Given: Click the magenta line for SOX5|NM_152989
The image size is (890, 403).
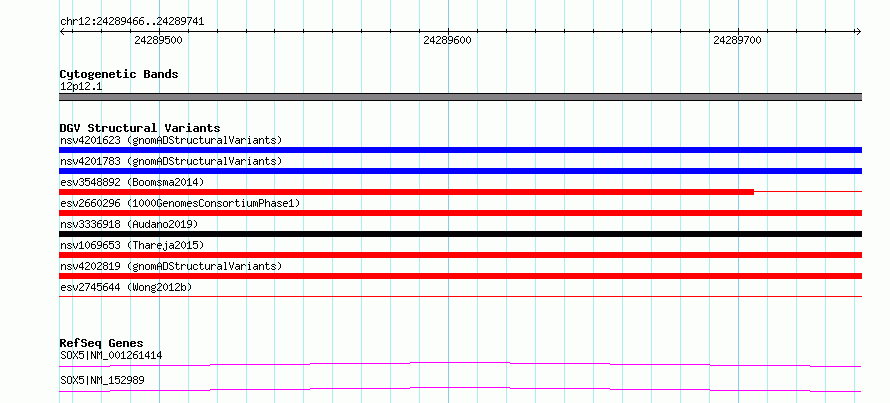Looking at the screenshot, I should pyautogui.click(x=460, y=388).
